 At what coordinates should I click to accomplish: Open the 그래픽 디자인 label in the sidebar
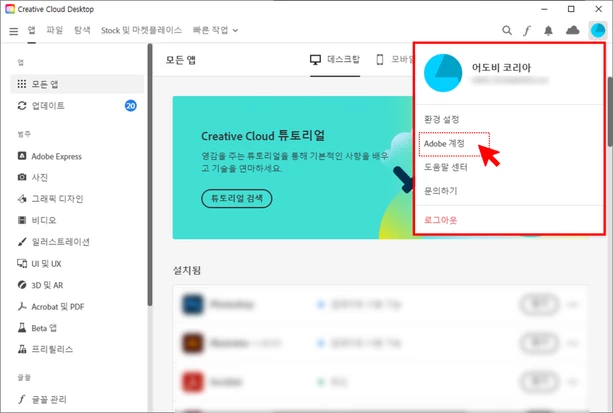pos(57,199)
